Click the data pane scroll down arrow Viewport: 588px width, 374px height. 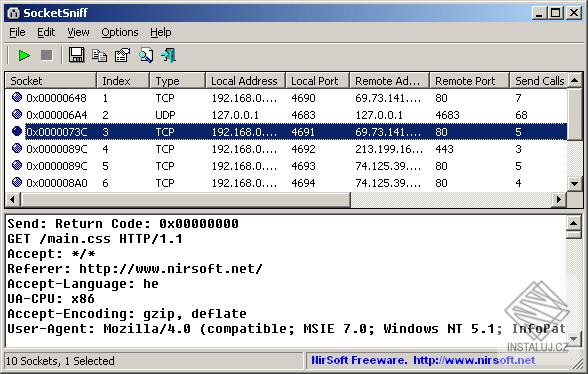click(x=574, y=339)
